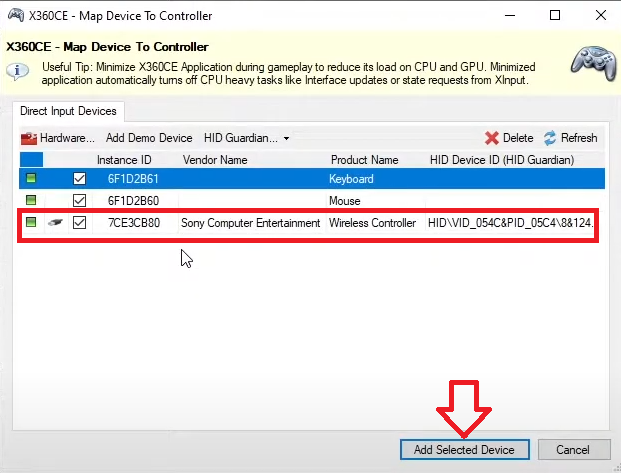This screenshot has height=473, width=621.
Task: Select the Direct Input Devices tab
Action: 68,111
